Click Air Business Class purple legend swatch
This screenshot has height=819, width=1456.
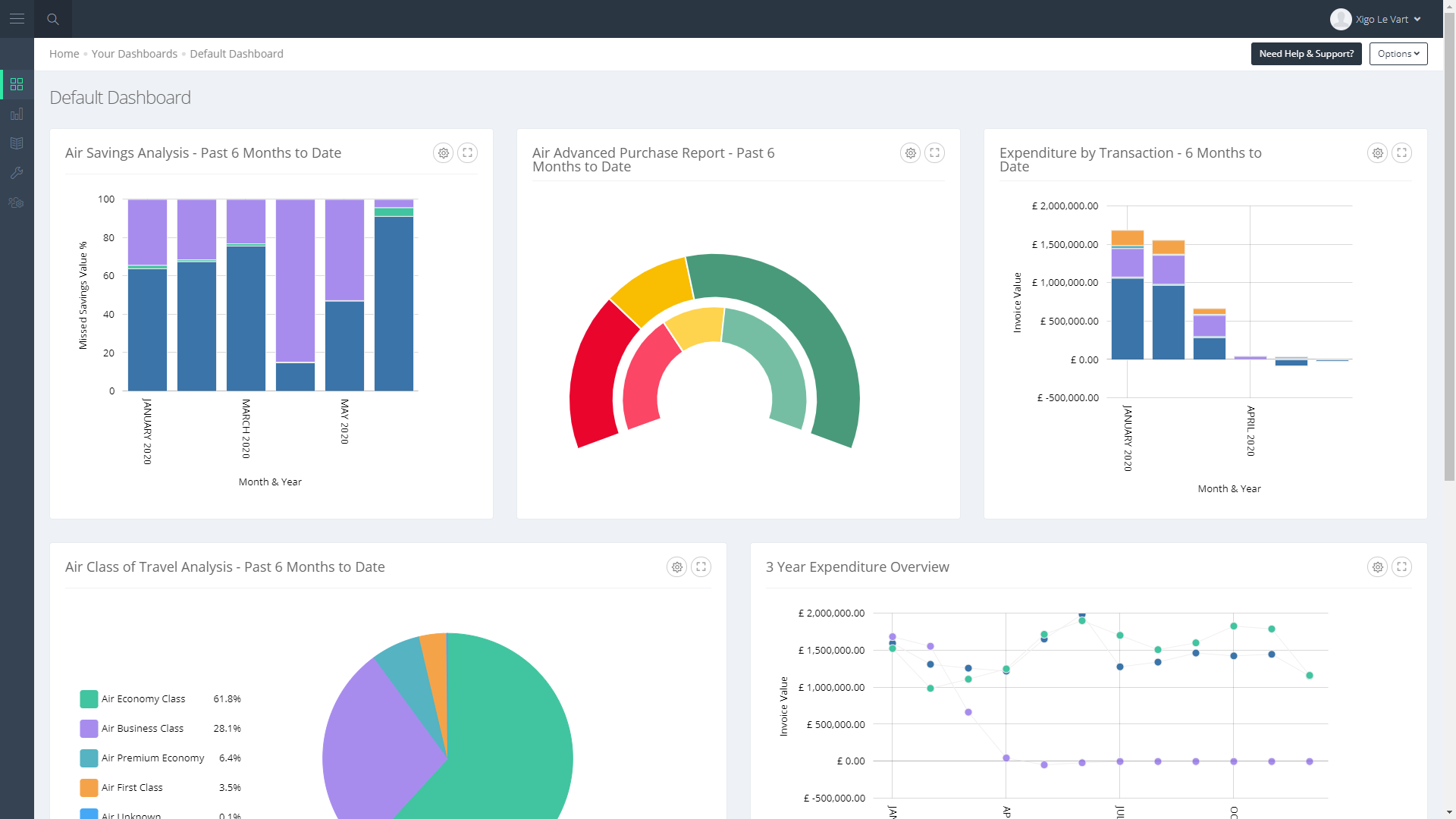[89, 729]
